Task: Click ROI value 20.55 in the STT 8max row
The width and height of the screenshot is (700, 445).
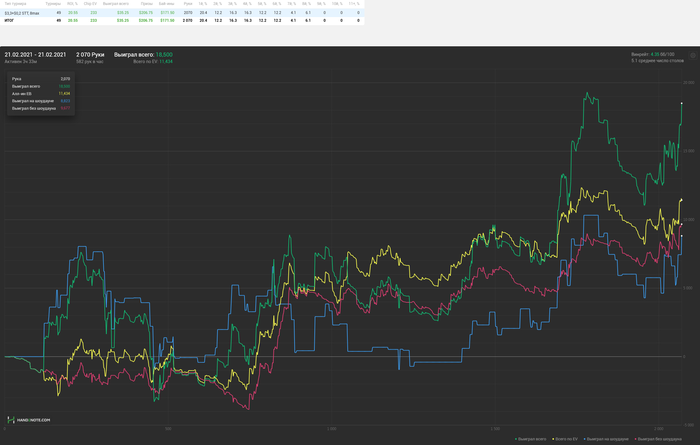Action: (73, 13)
